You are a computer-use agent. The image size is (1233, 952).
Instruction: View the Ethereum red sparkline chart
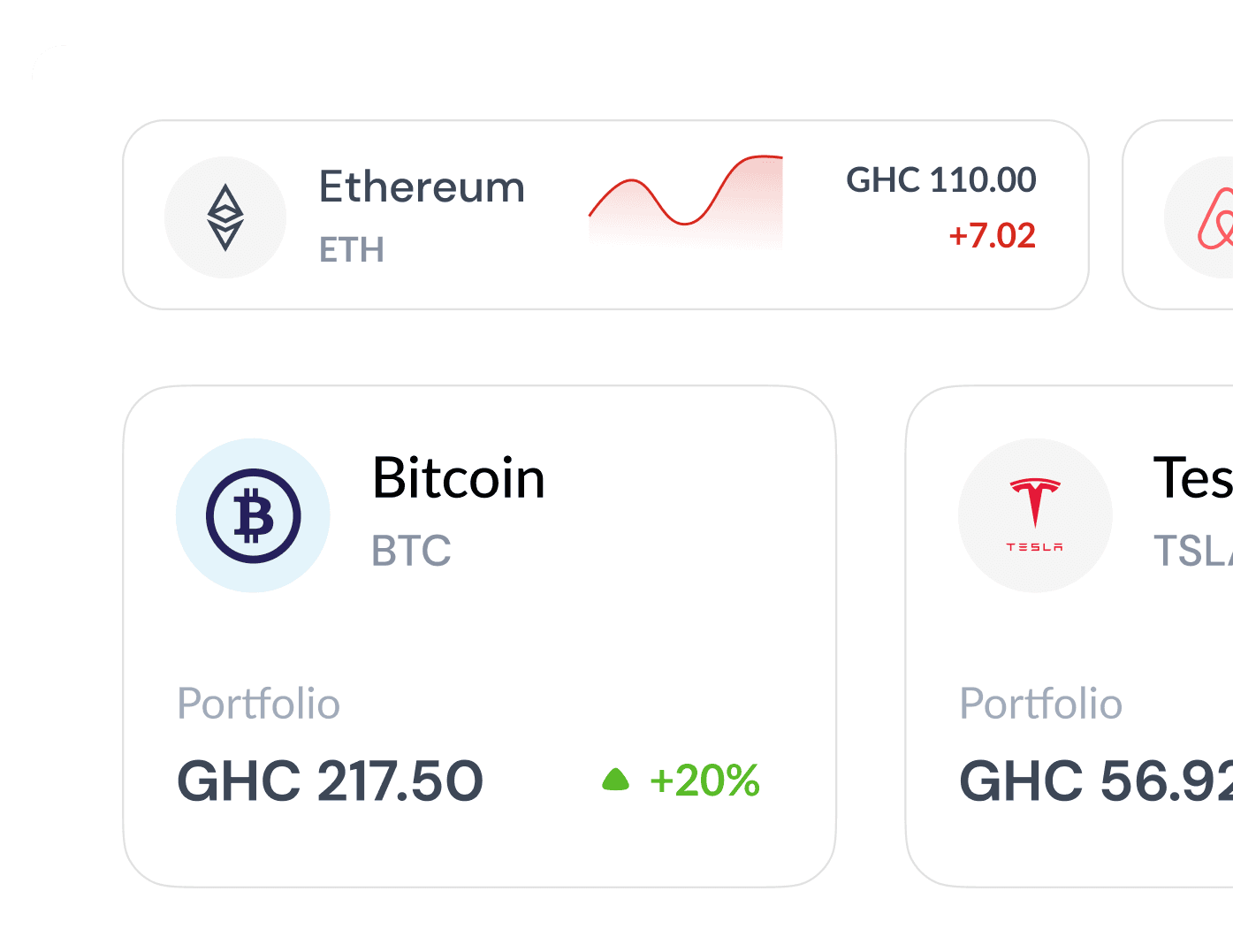click(x=686, y=201)
